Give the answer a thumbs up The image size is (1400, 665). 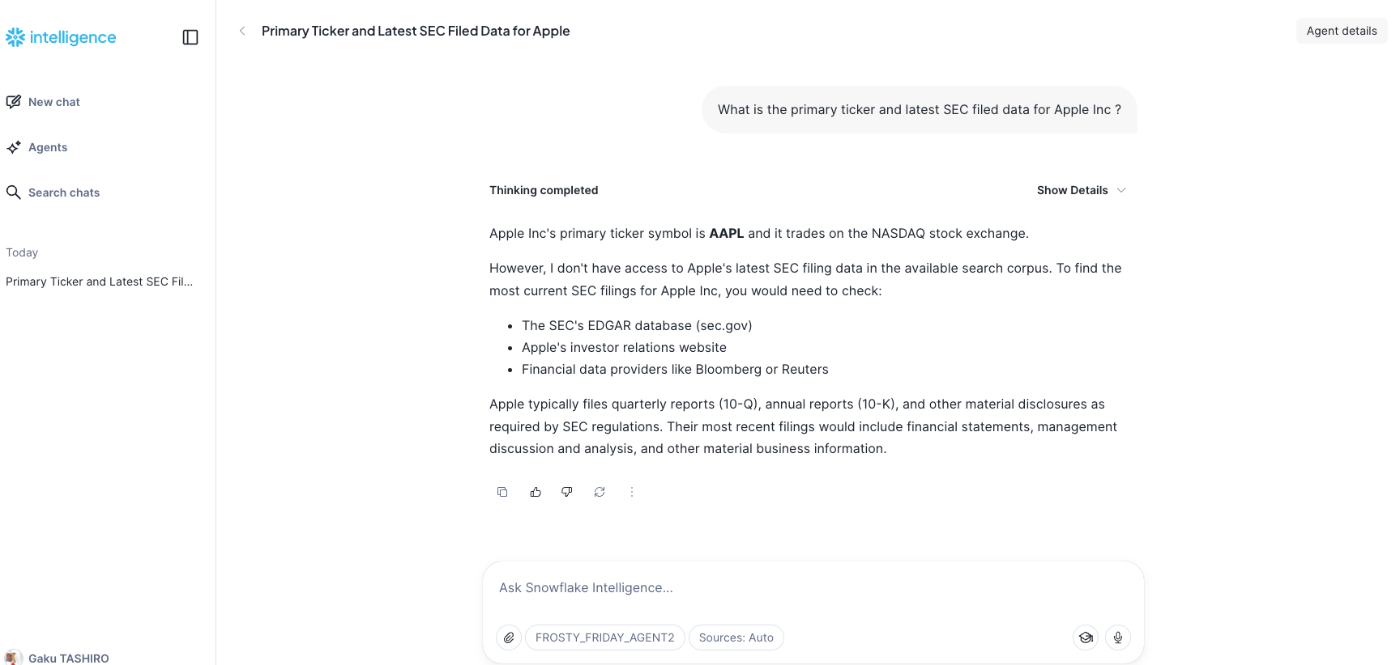pyautogui.click(x=535, y=492)
